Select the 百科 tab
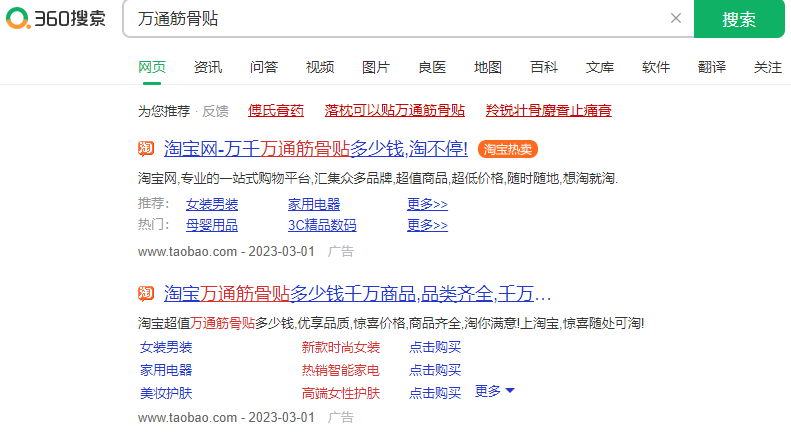 click(x=544, y=67)
